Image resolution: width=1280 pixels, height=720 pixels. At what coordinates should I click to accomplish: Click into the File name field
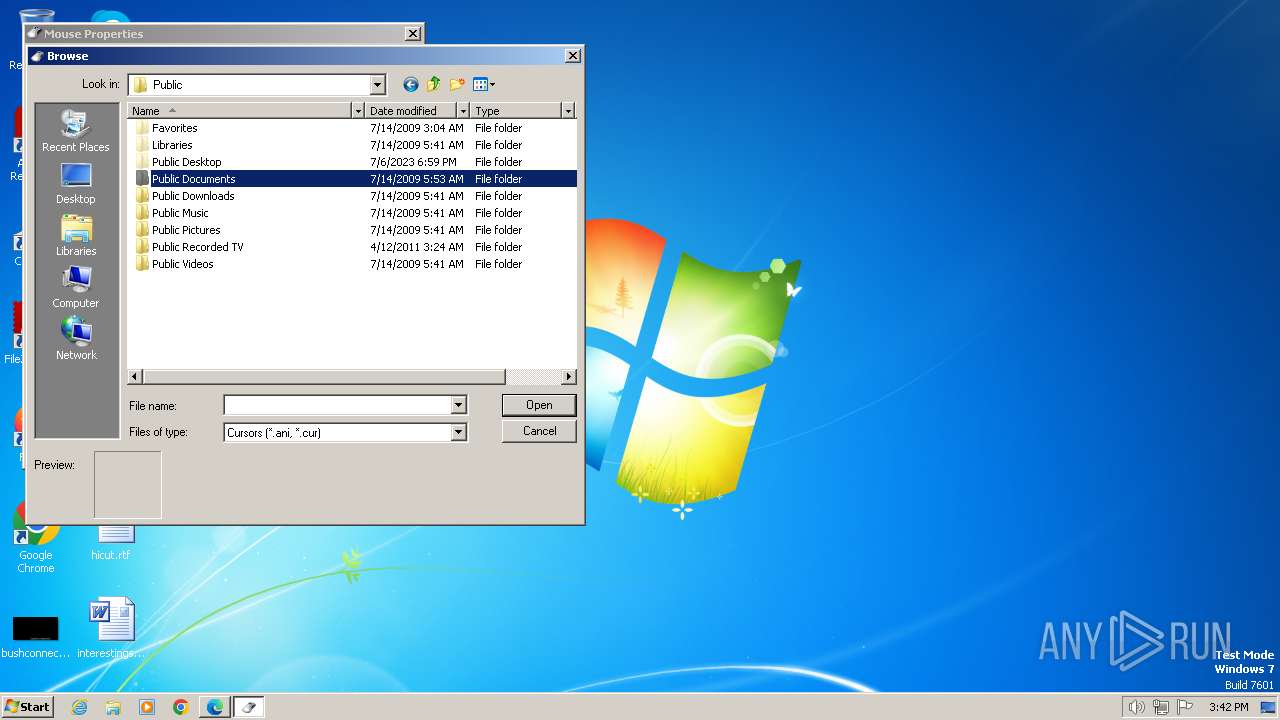pyautogui.click(x=337, y=405)
